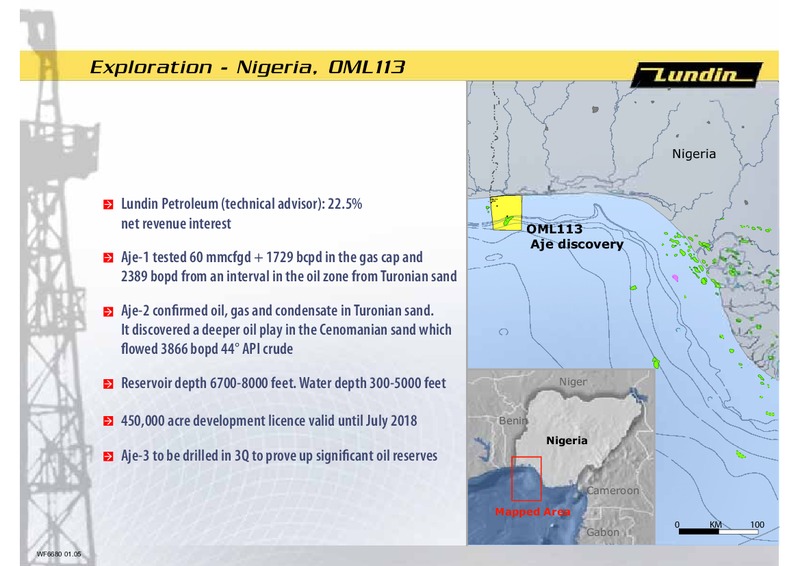
Task: Click the red Mapped Area rectangle on the inset map
Action: (x=526, y=479)
